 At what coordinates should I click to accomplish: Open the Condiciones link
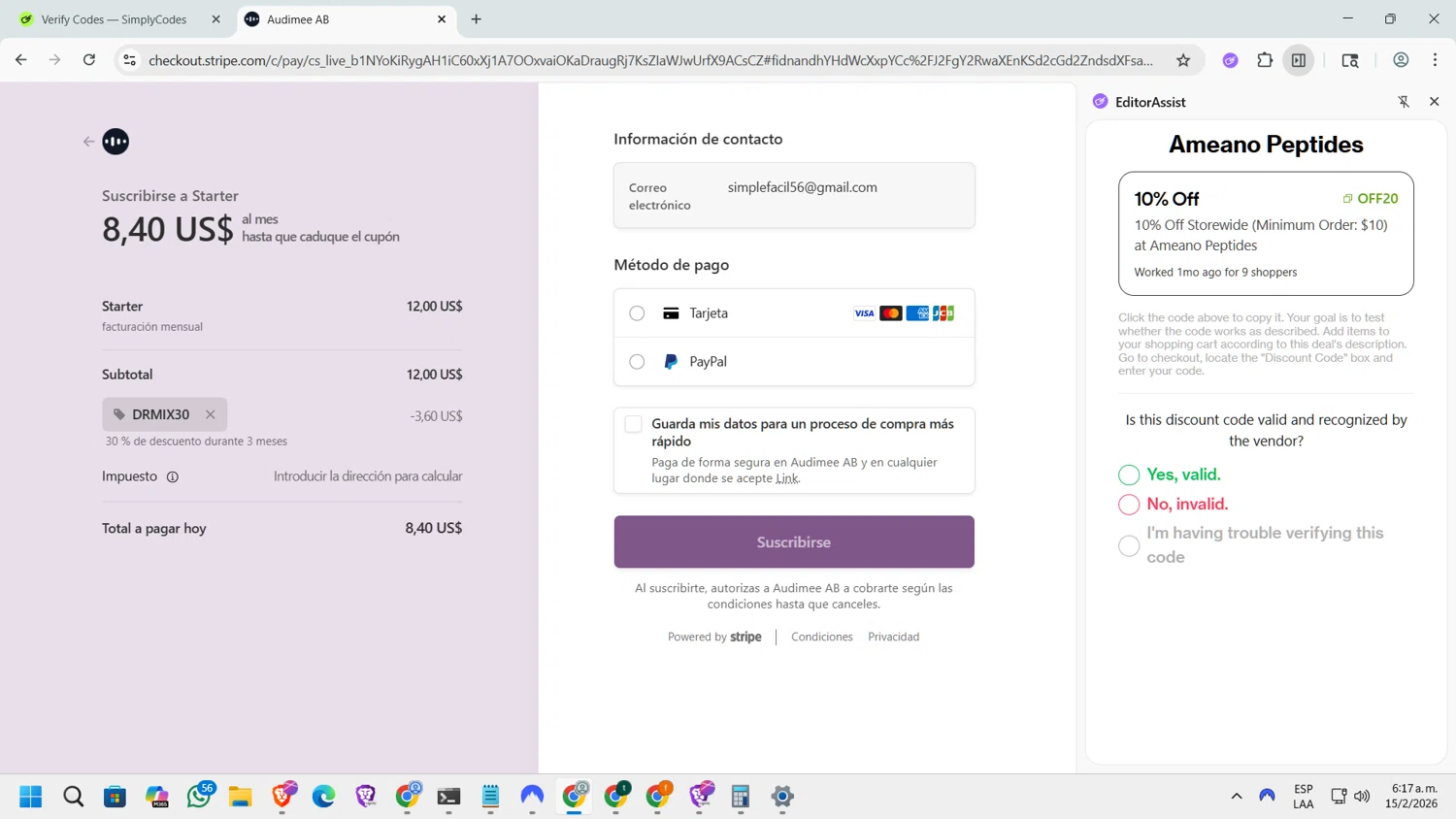[822, 637]
